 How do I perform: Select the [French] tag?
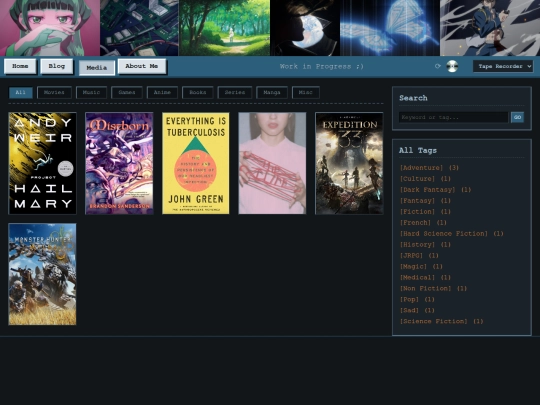415,223
